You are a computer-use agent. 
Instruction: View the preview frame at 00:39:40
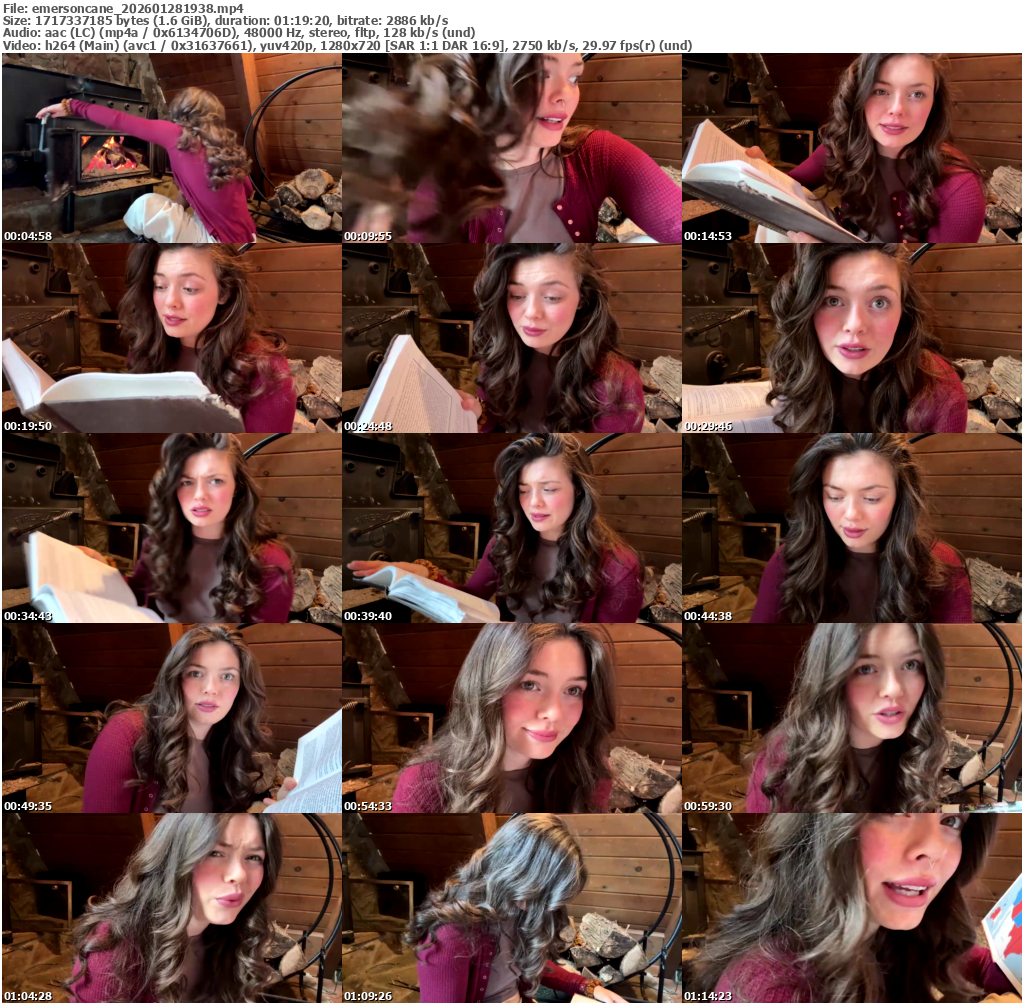(x=512, y=528)
